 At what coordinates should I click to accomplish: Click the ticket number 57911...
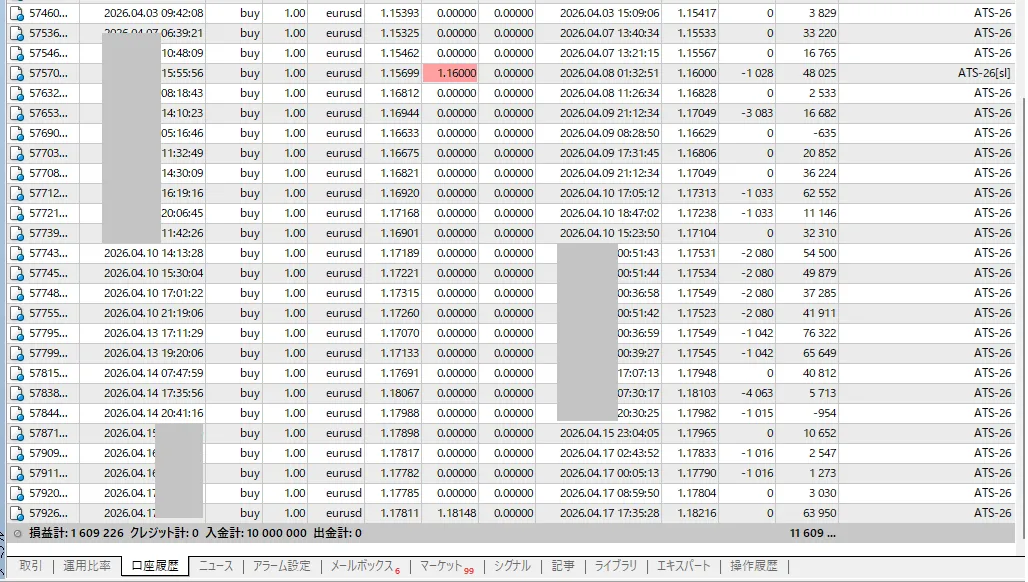coord(49,473)
